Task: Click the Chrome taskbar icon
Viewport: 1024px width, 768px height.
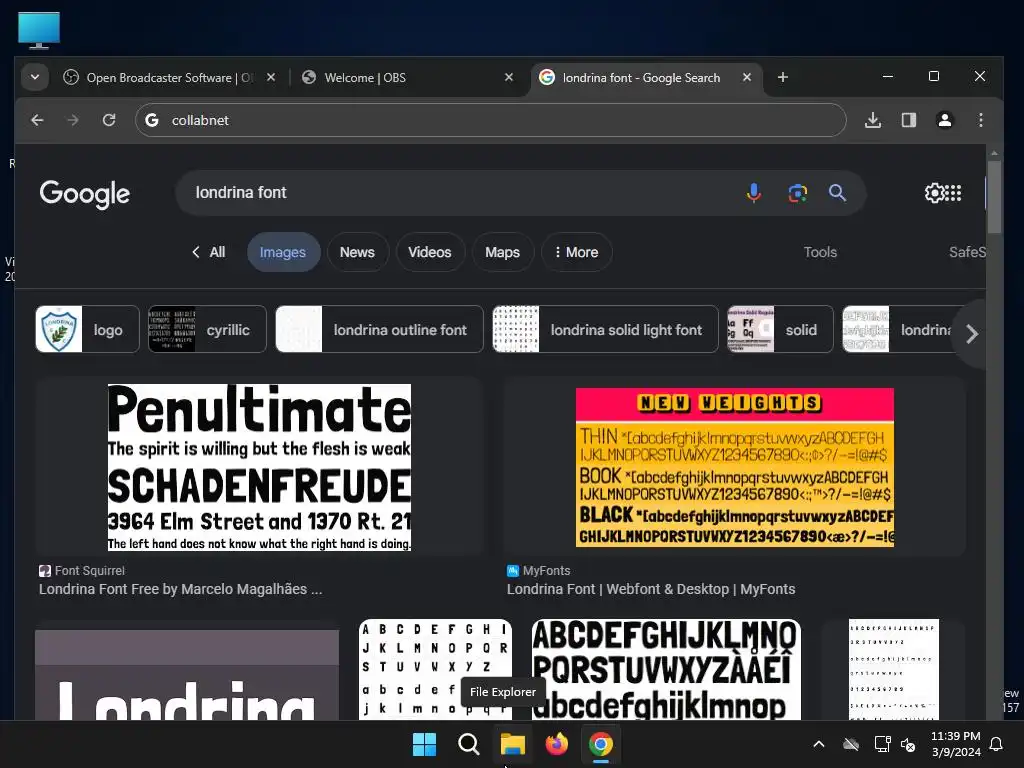Action: pos(601,744)
